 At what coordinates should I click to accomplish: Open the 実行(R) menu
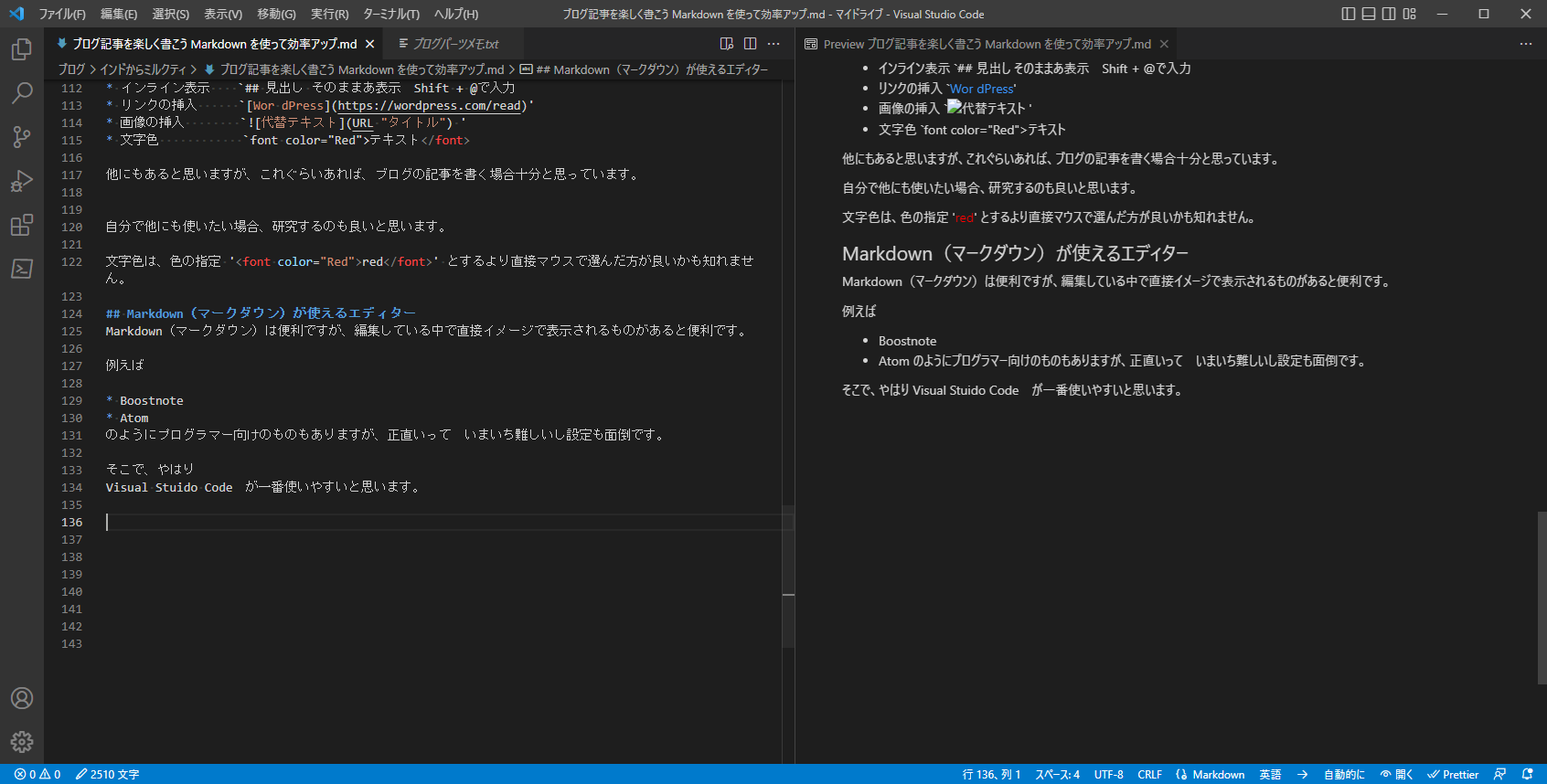329,14
